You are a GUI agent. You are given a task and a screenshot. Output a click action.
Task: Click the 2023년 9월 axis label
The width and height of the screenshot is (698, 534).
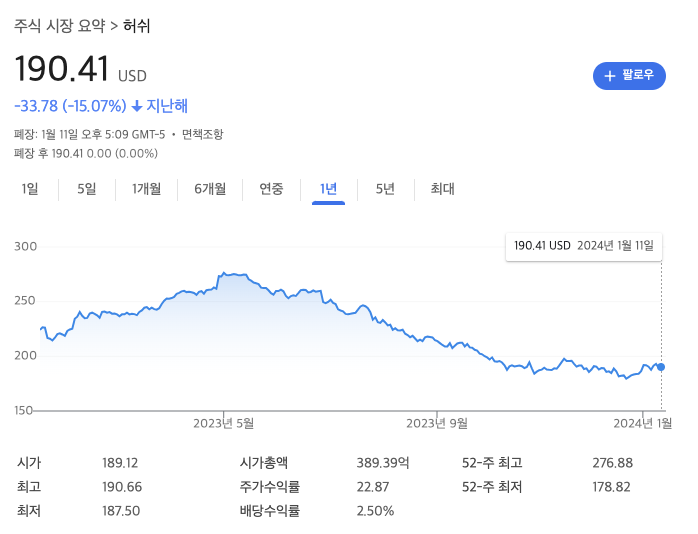tap(437, 423)
